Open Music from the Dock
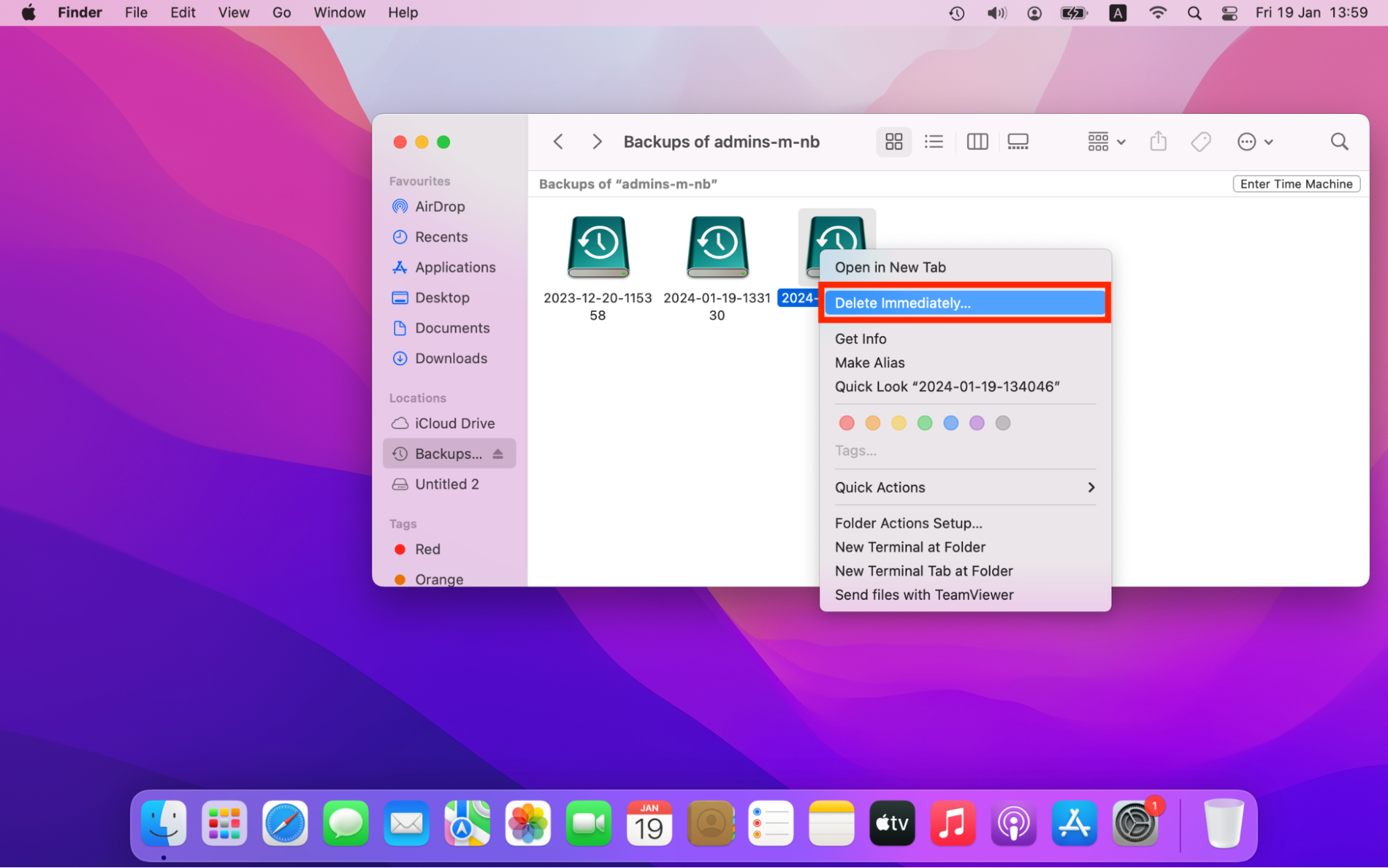1388x868 pixels. tap(953, 824)
